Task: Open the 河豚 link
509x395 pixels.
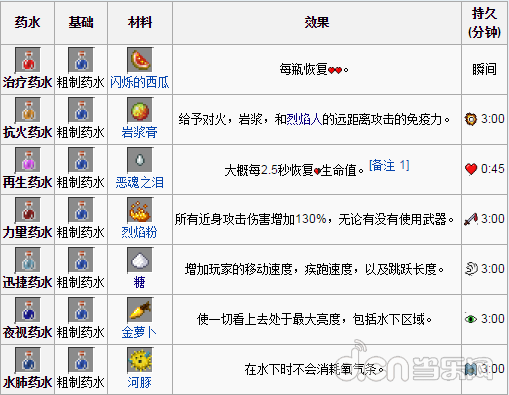Action: (x=140, y=382)
